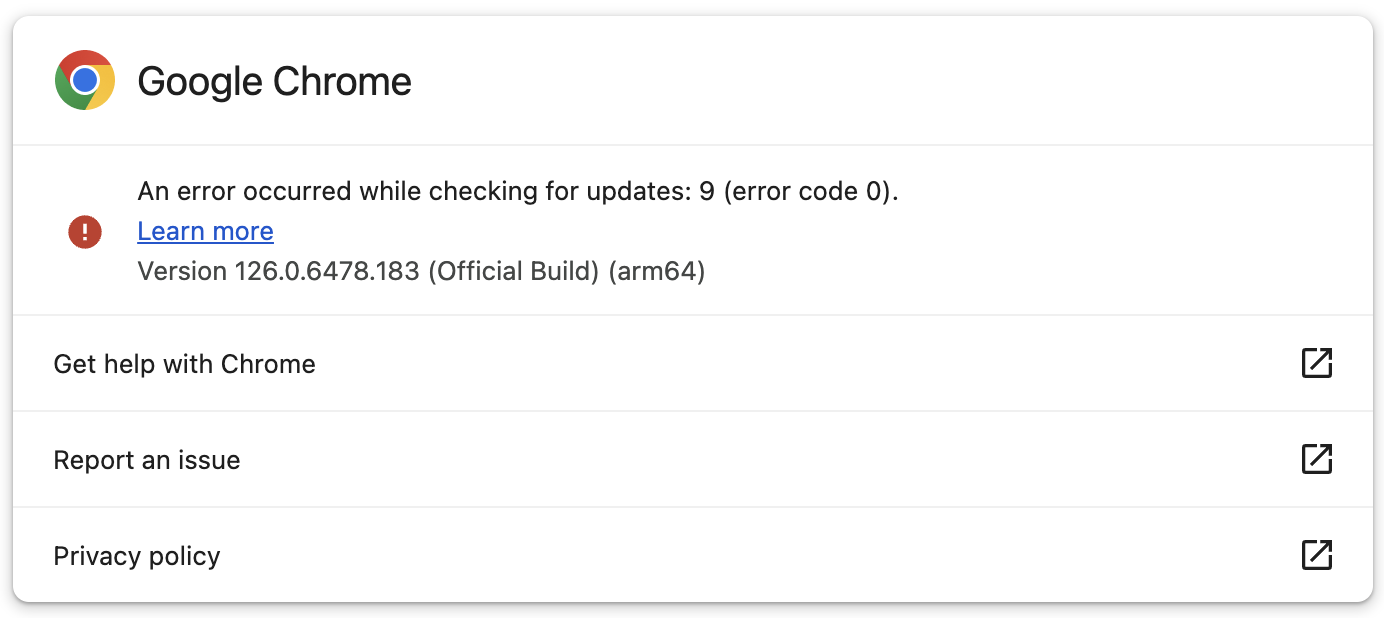
Task: Open external link icon beside Get help
Action: 1316,363
